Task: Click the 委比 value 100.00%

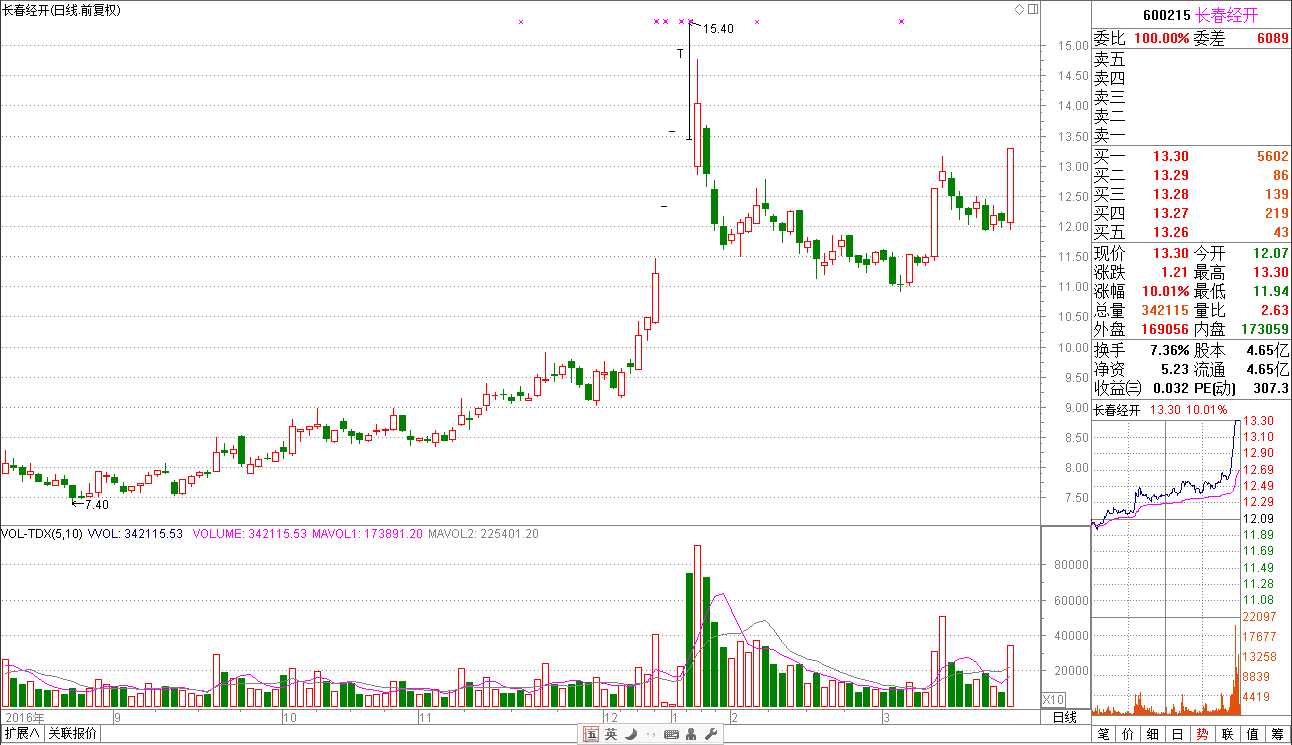Action: click(x=1161, y=38)
